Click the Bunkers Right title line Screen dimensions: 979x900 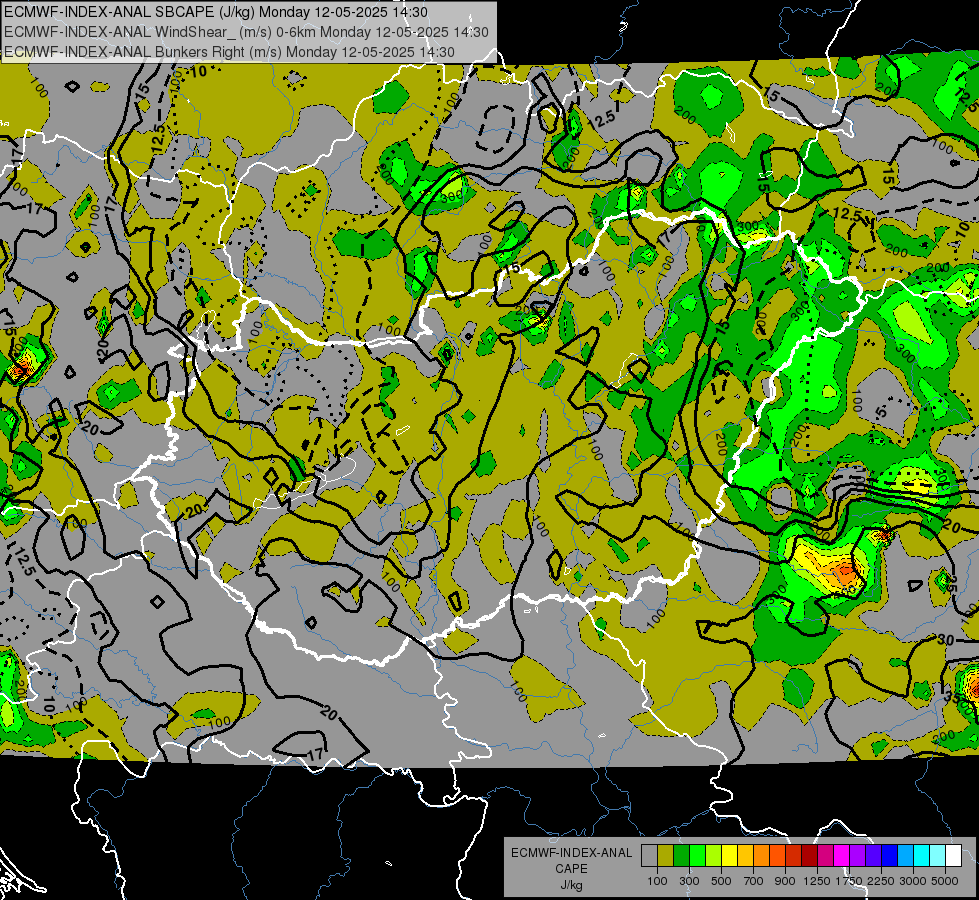[229, 52]
